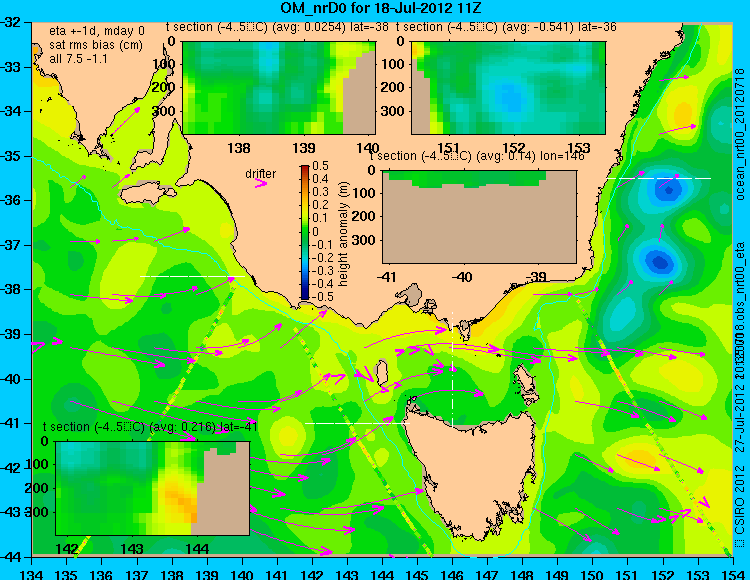Click the dark blue eddy near 152E -36S
Viewport: 750px width, 580px height.
668,190
